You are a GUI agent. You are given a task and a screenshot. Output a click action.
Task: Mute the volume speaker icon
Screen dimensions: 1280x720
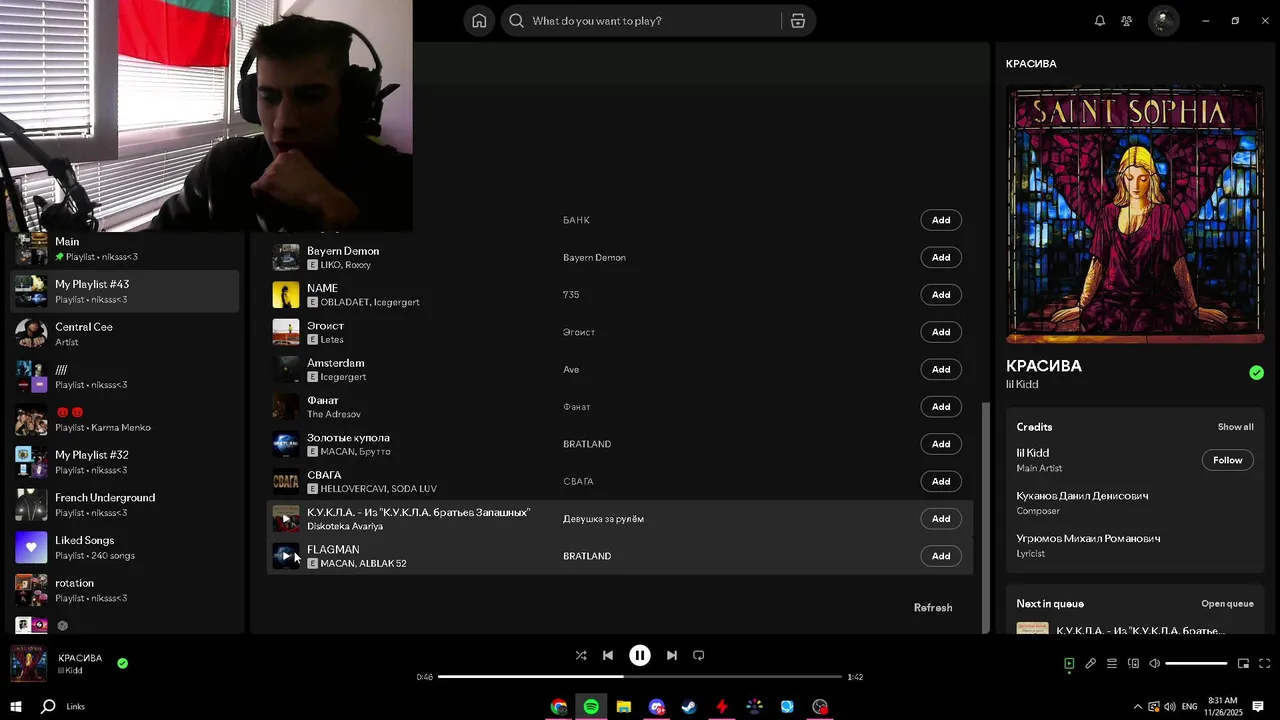(1154, 663)
